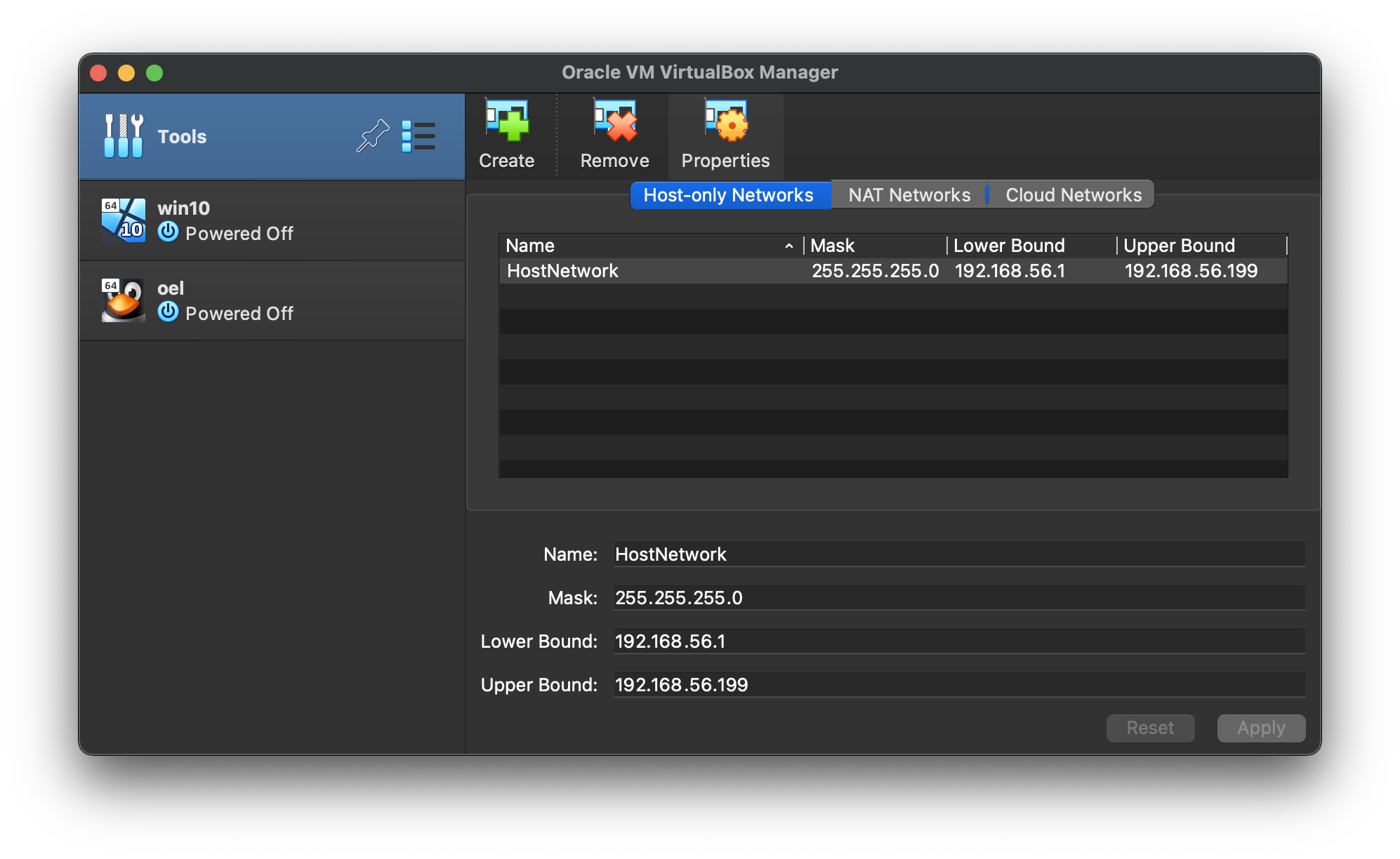The height and width of the screenshot is (859, 1400).
Task: Switch to Cloud Networks tab
Action: coord(1073,195)
